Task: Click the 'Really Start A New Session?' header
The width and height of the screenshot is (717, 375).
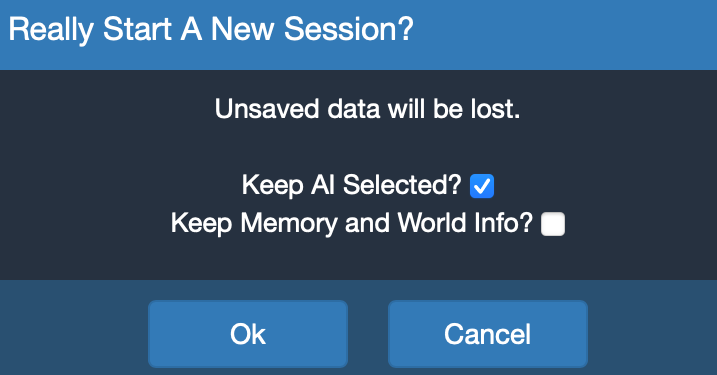Action: tap(211, 30)
